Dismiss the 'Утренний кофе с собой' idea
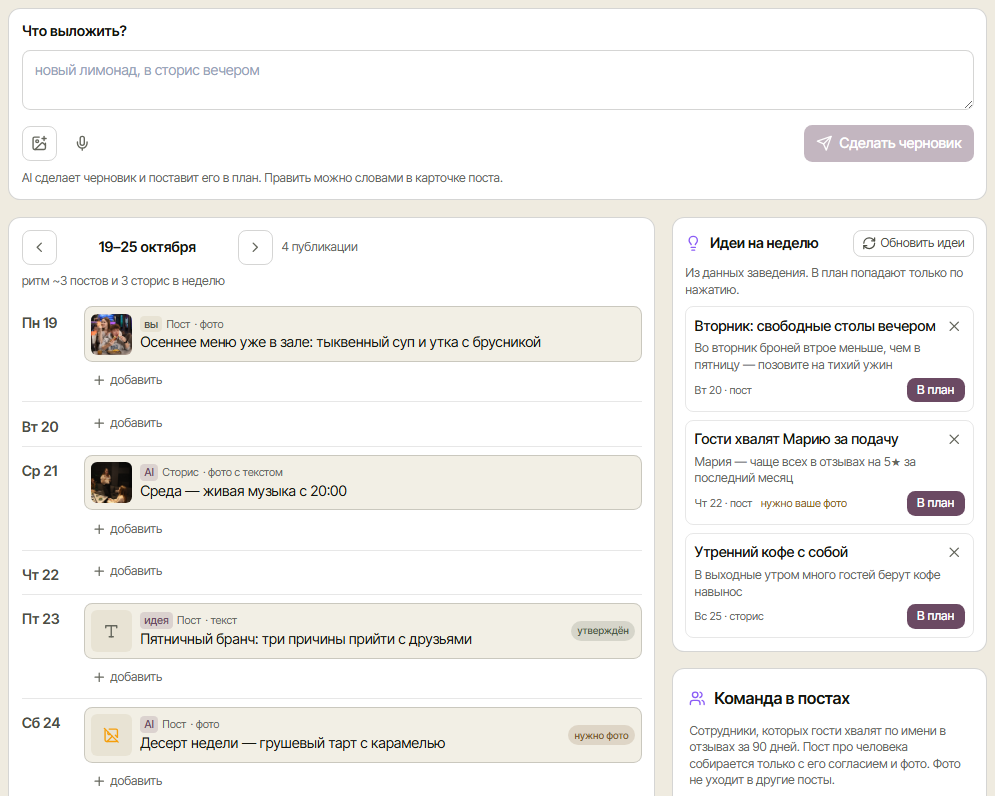Viewport: 995px width, 796px height. coord(954,552)
